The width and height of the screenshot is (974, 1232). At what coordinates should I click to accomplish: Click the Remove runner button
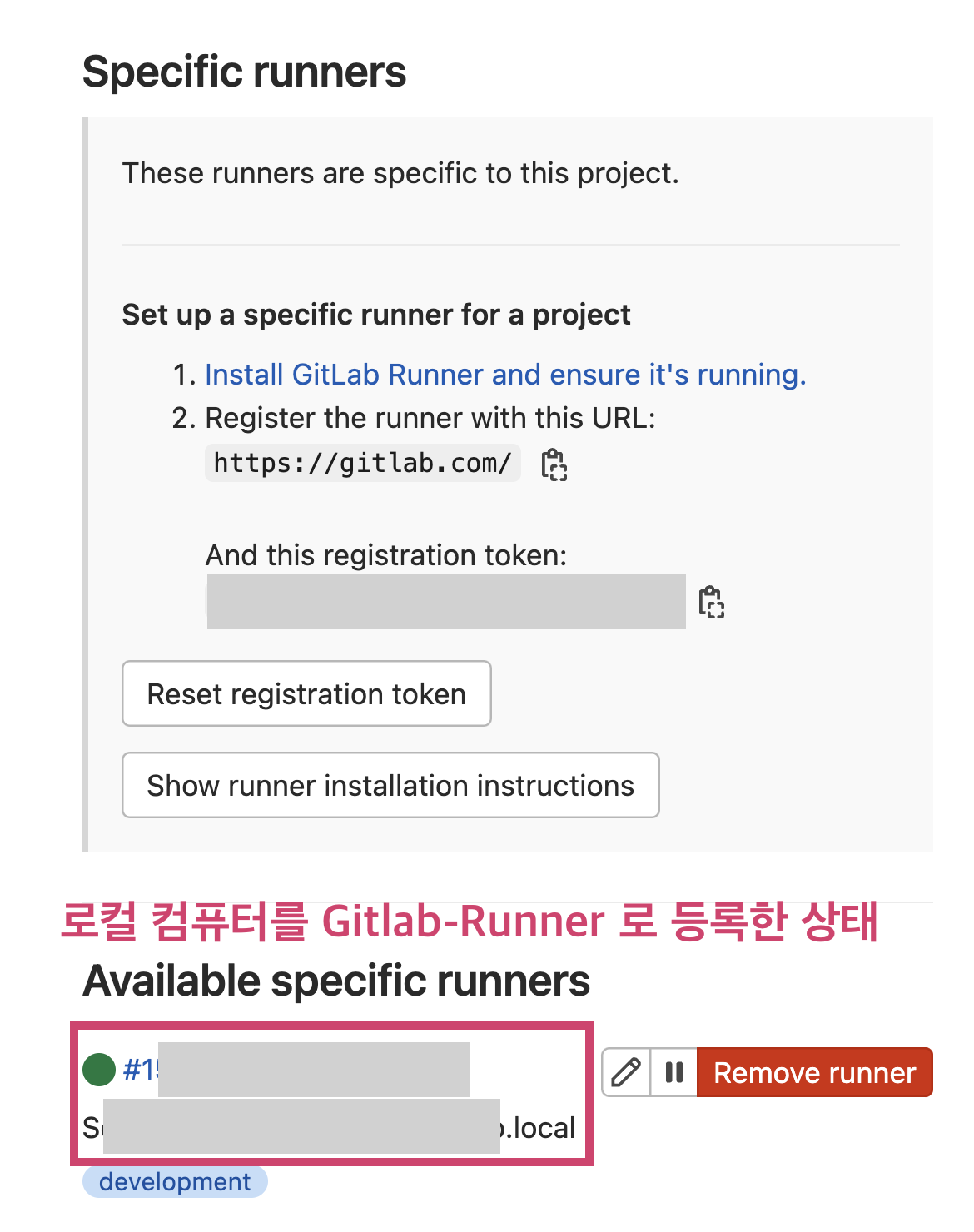pos(814,1072)
